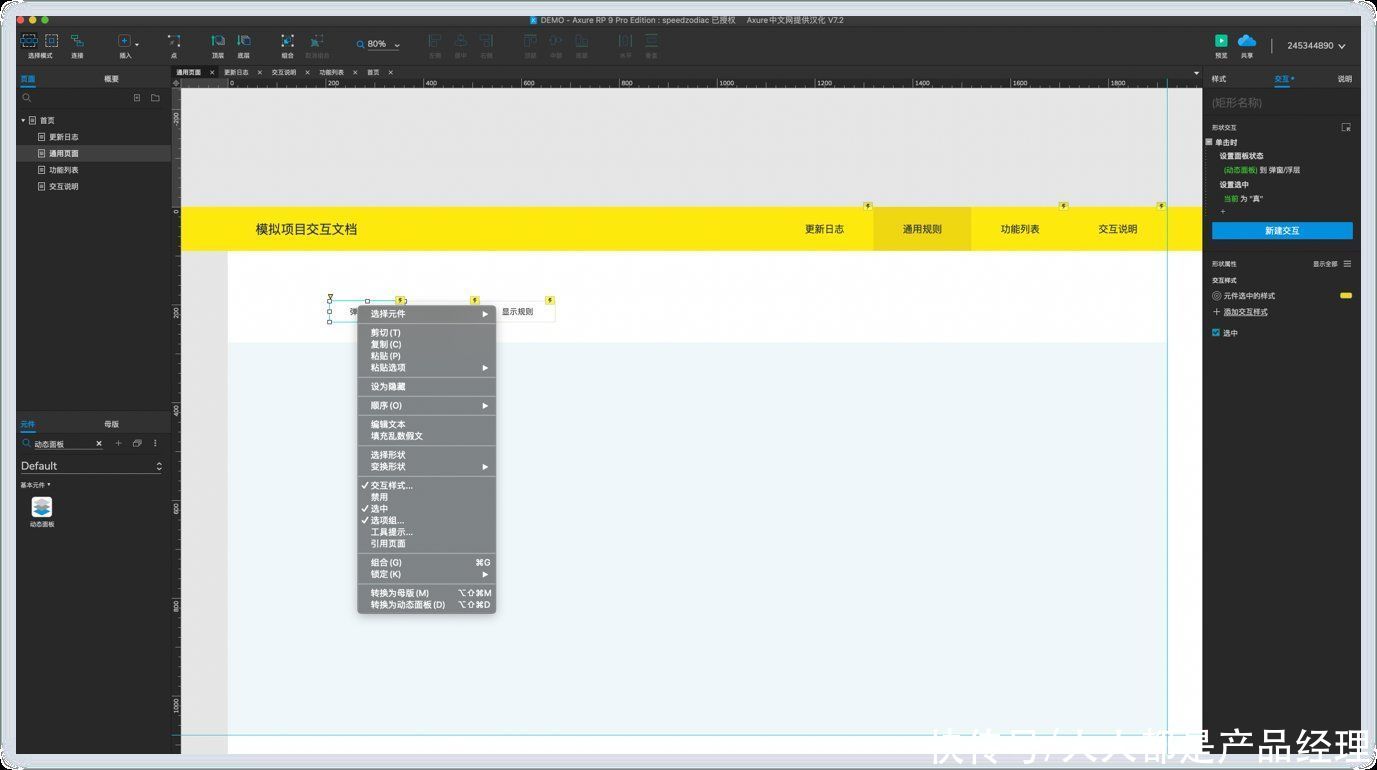This screenshot has width=1377, height=770.
Task: Click the distribute horizontally icon
Action: click(625, 41)
